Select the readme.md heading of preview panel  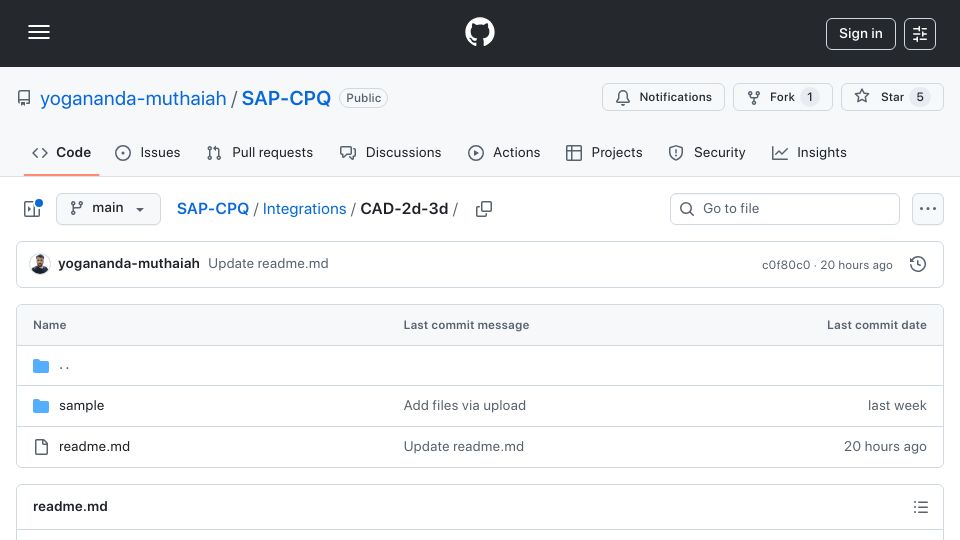click(70, 506)
